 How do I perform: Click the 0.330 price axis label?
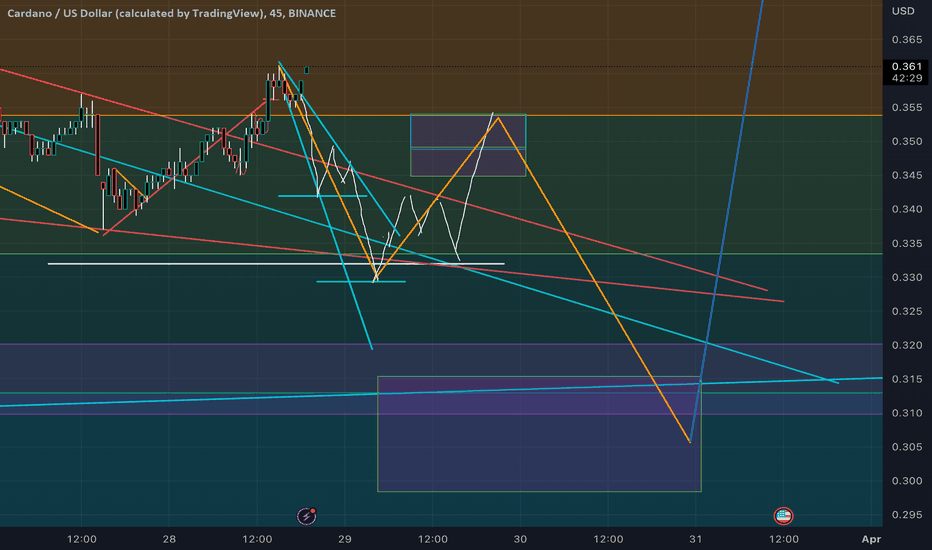tap(906, 278)
